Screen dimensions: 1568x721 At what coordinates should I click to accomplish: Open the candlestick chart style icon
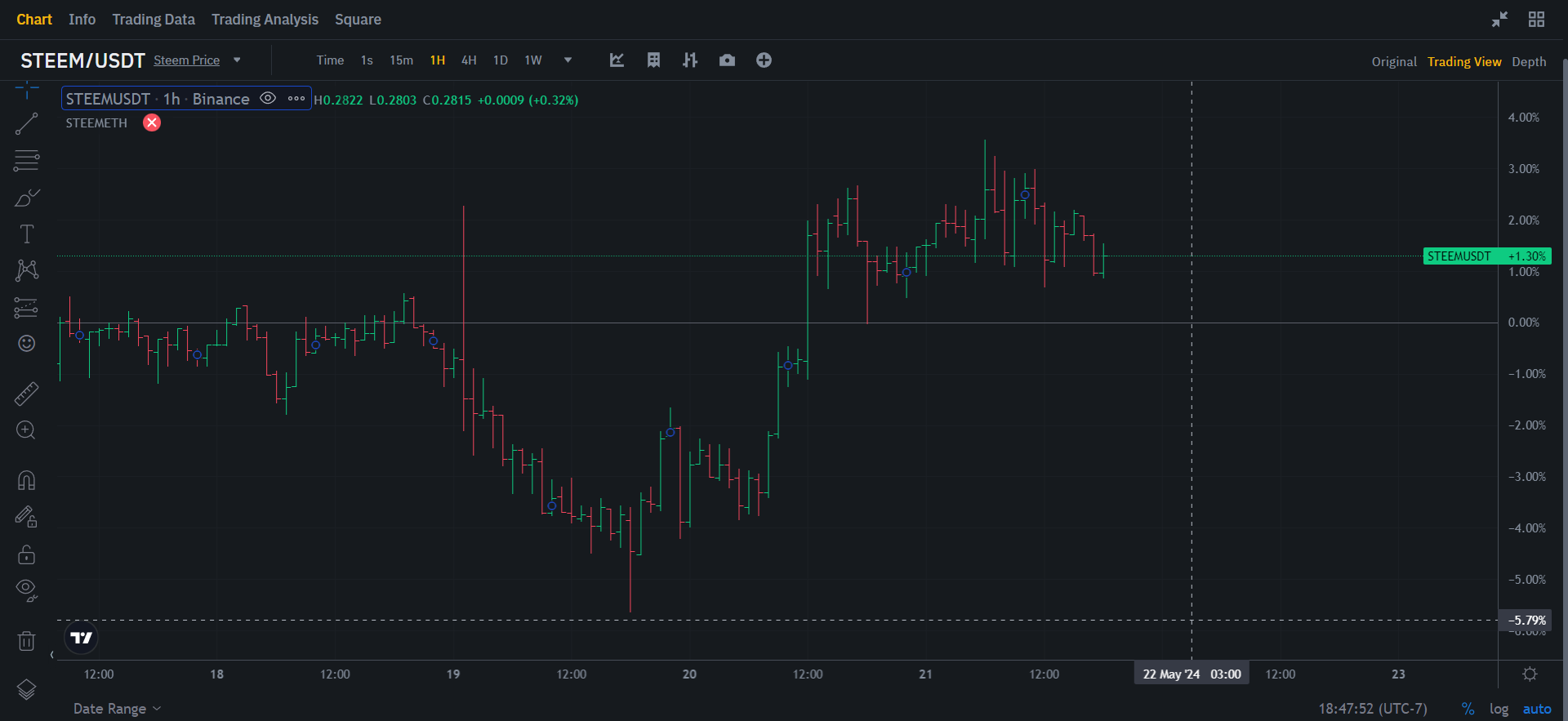[x=690, y=60]
